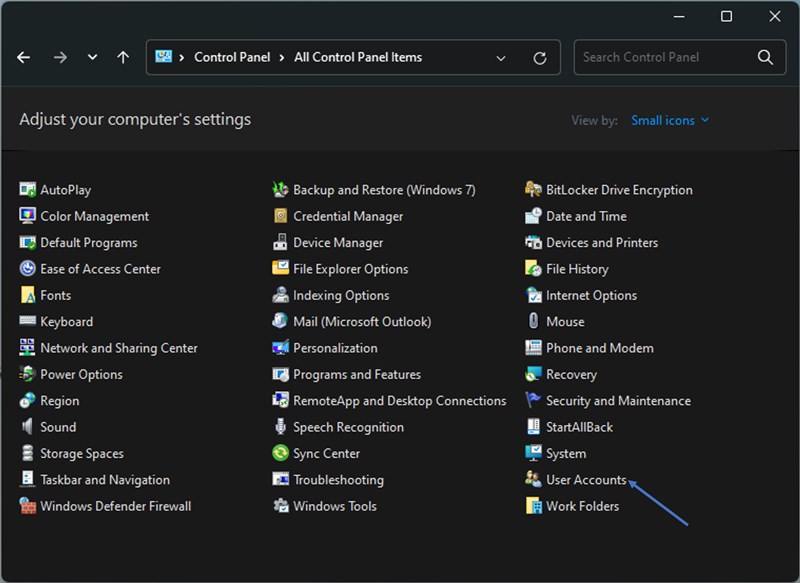Click the search magnifier button
This screenshot has height=583, width=800.
[765, 57]
